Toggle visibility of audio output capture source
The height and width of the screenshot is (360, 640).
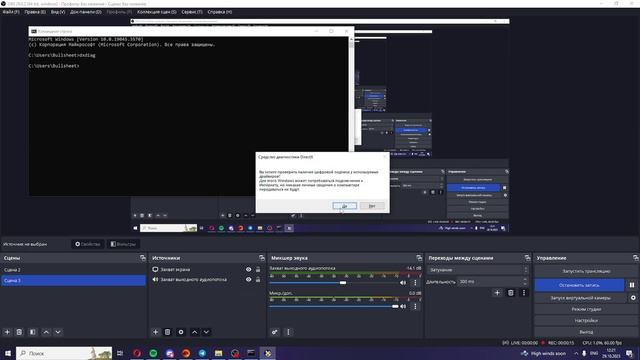[249, 280]
